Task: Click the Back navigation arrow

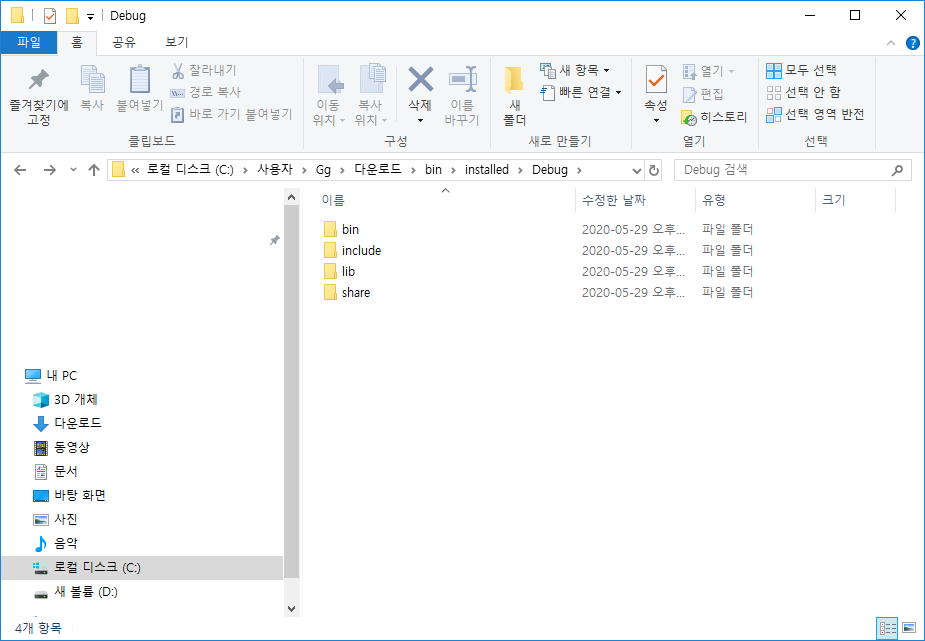Action: (x=20, y=170)
